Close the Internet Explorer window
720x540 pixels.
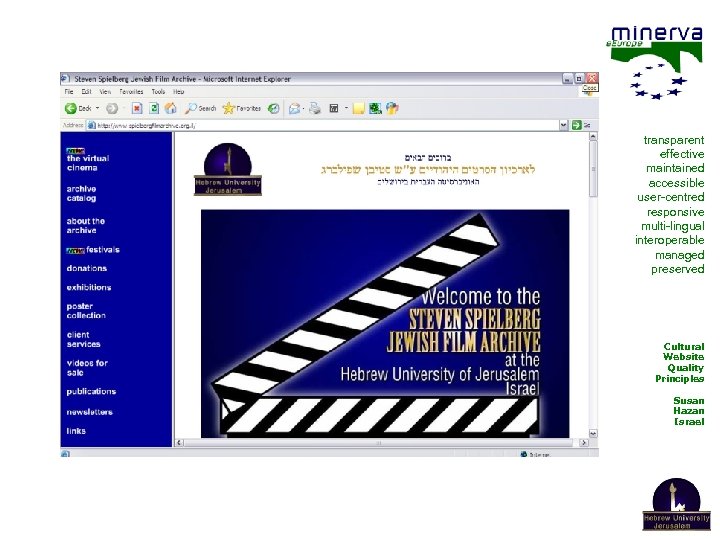pos(592,78)
